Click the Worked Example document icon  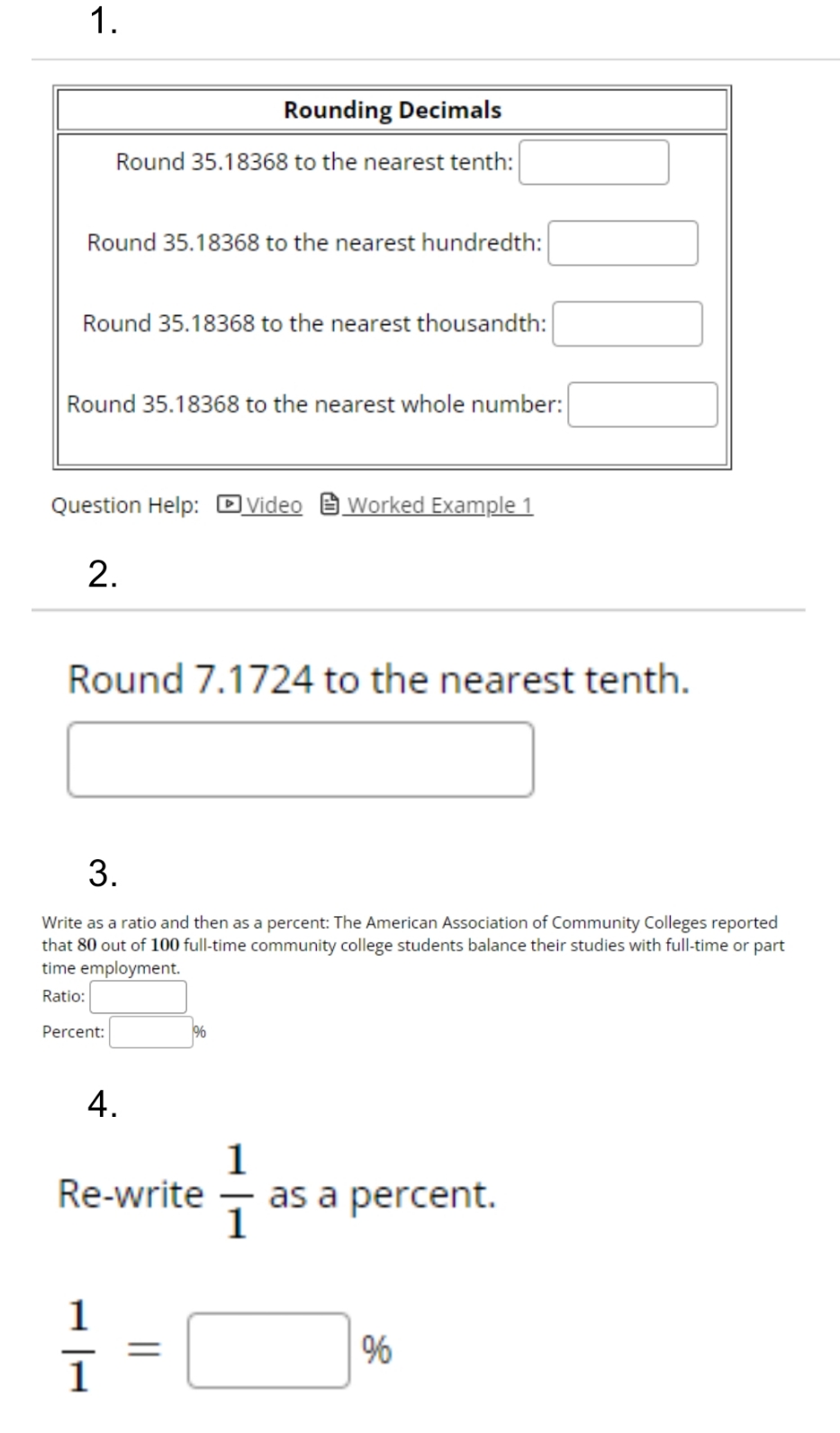(329, 504)
